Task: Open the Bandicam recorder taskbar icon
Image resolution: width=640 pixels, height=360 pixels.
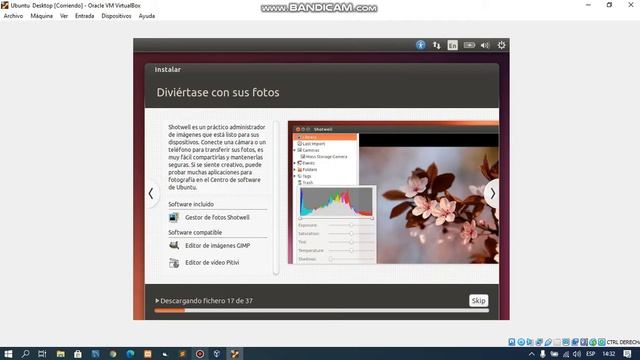Action: (x=200, y=354)
